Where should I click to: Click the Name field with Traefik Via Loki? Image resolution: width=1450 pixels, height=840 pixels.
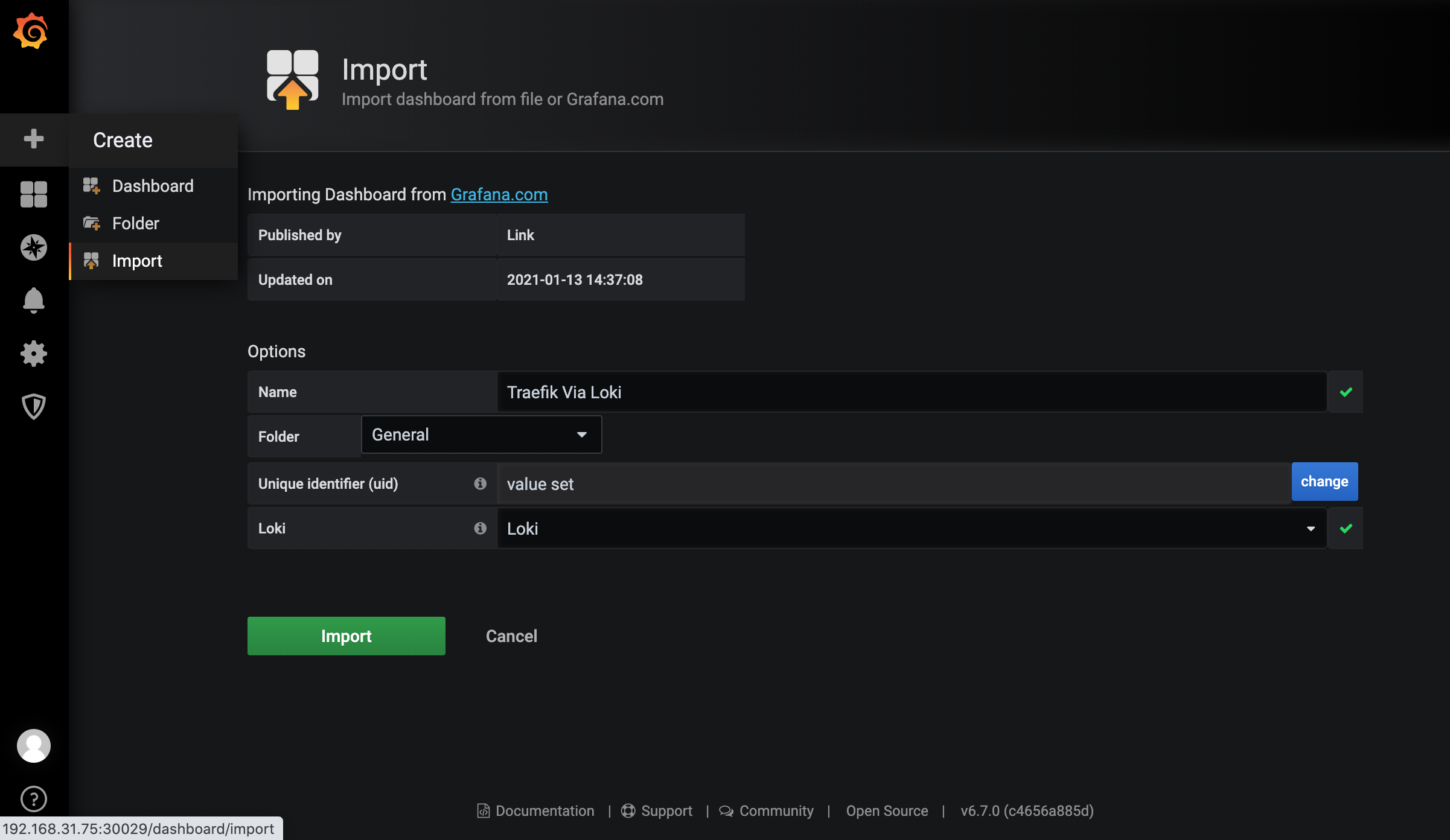[912, 392]
